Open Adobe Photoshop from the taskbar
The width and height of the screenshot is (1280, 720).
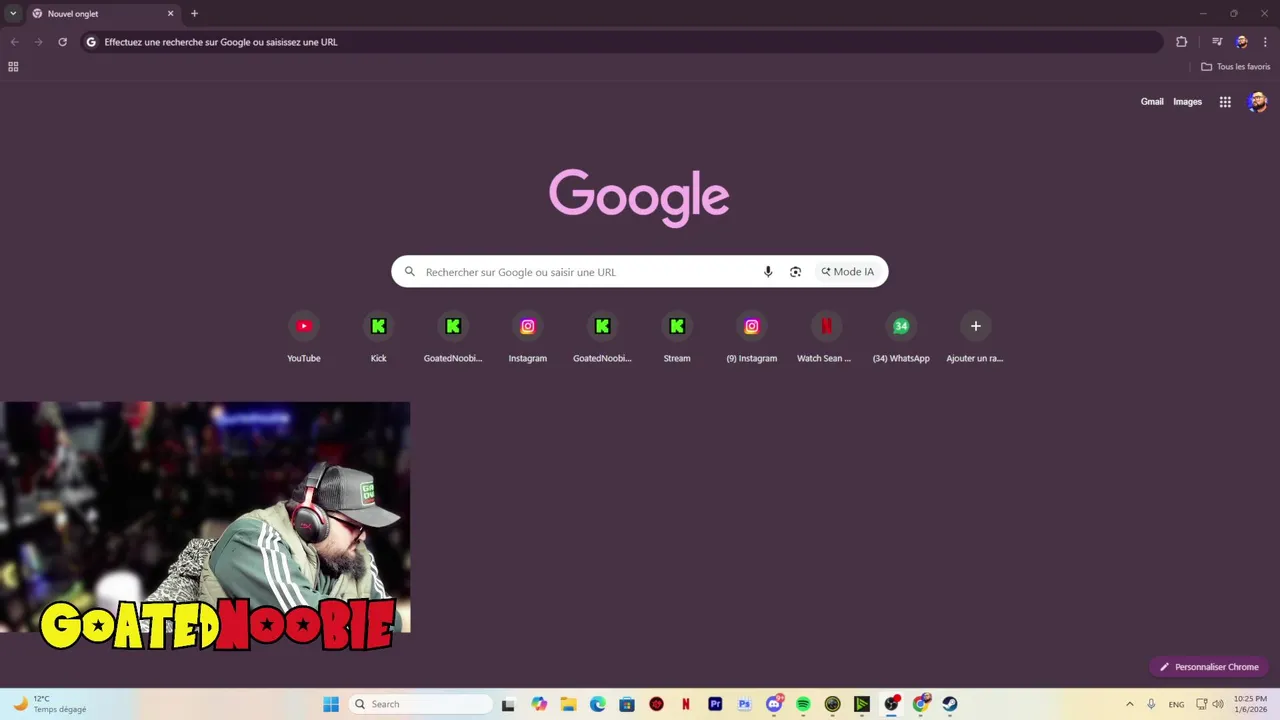744,704
